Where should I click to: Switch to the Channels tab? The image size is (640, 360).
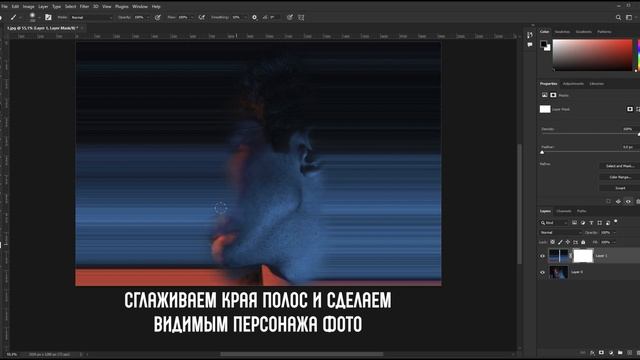click(564, 211)
